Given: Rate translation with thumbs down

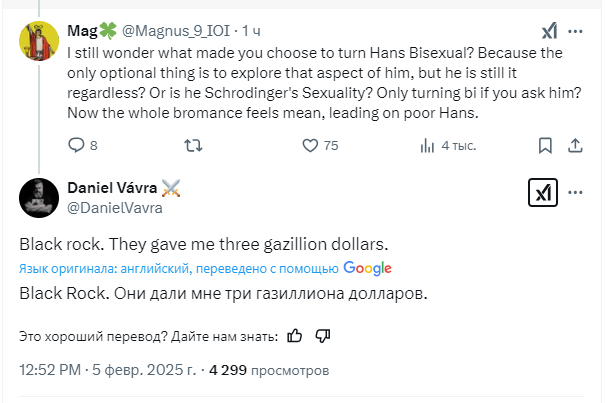Looking at the screenshot, I should coord(321,336).
